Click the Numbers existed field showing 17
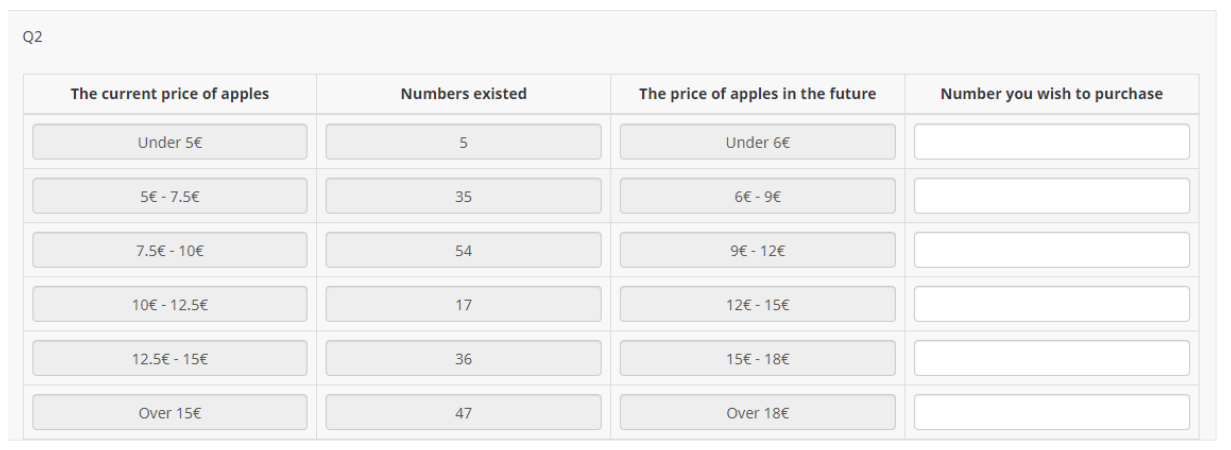 pos(463,304)
